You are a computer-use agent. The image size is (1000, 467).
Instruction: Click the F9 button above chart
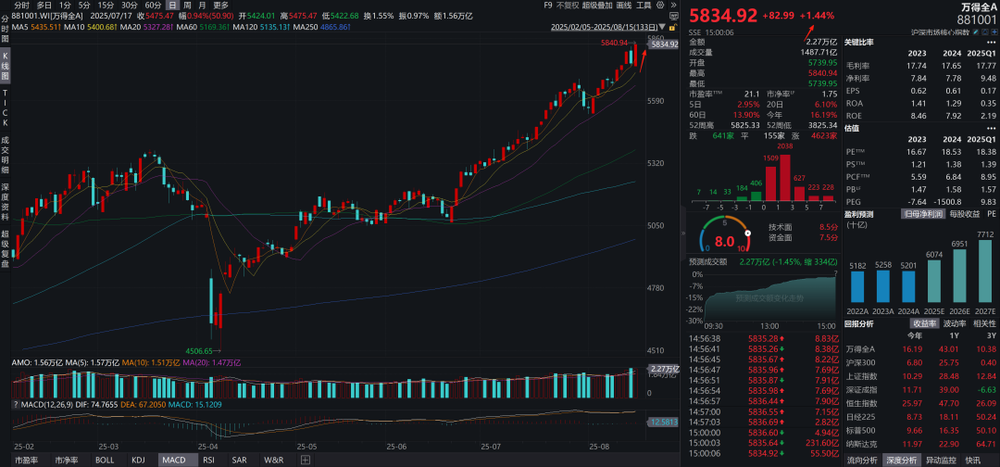click(546, 5)
